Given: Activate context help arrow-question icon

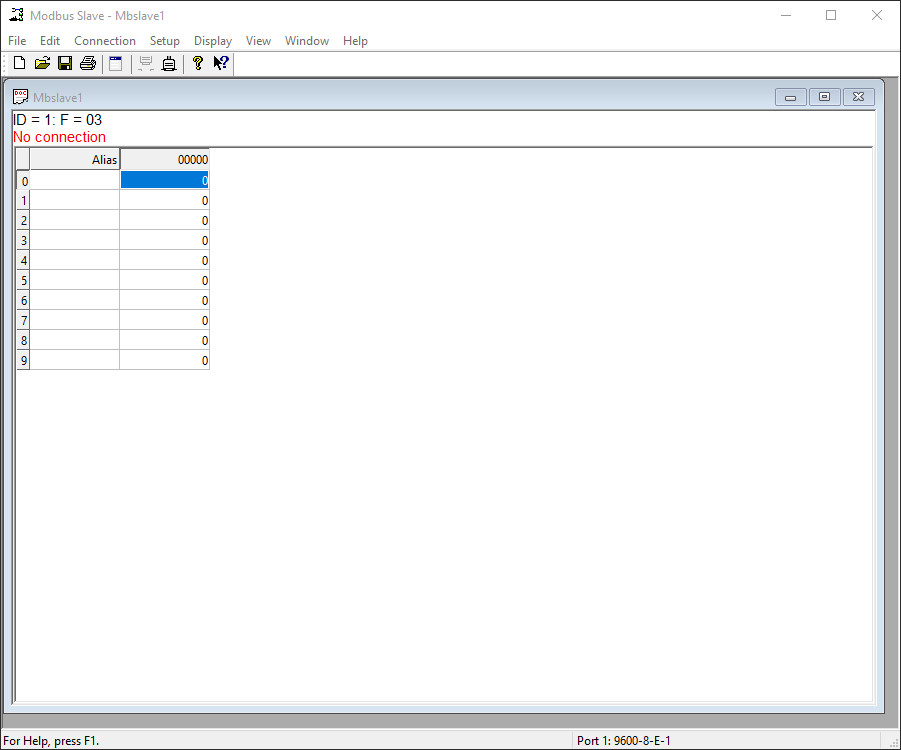Looking at the screenshot, I should [x=221, y=63].
